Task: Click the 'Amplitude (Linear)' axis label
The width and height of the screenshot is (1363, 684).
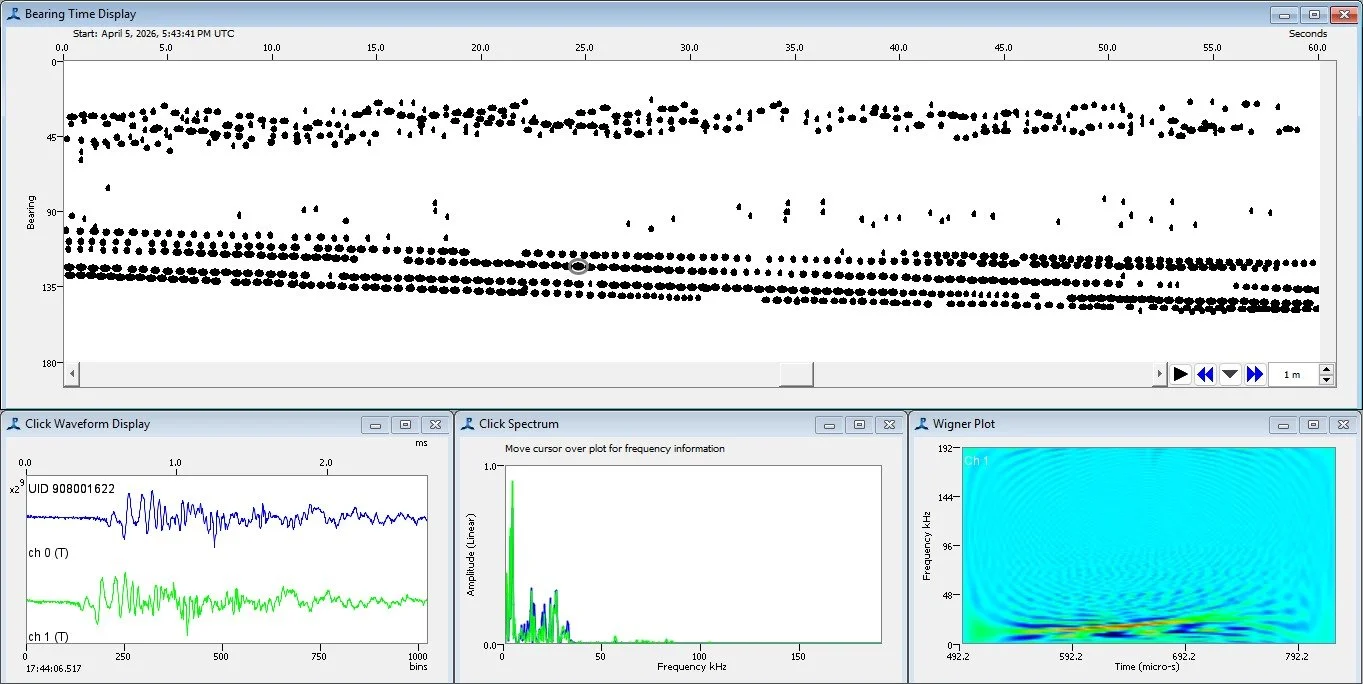Action: pos(471,554)
